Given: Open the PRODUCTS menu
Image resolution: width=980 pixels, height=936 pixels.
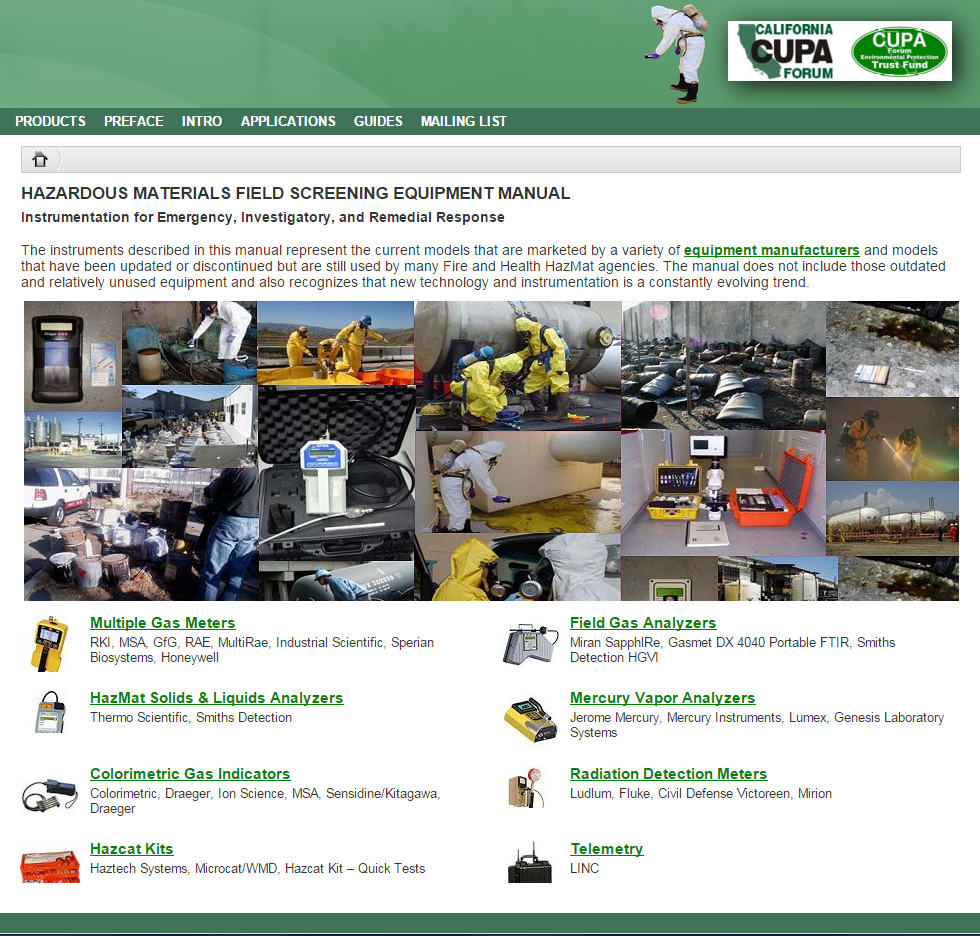Looking at the screenshot, I should [x=51, y=121].
